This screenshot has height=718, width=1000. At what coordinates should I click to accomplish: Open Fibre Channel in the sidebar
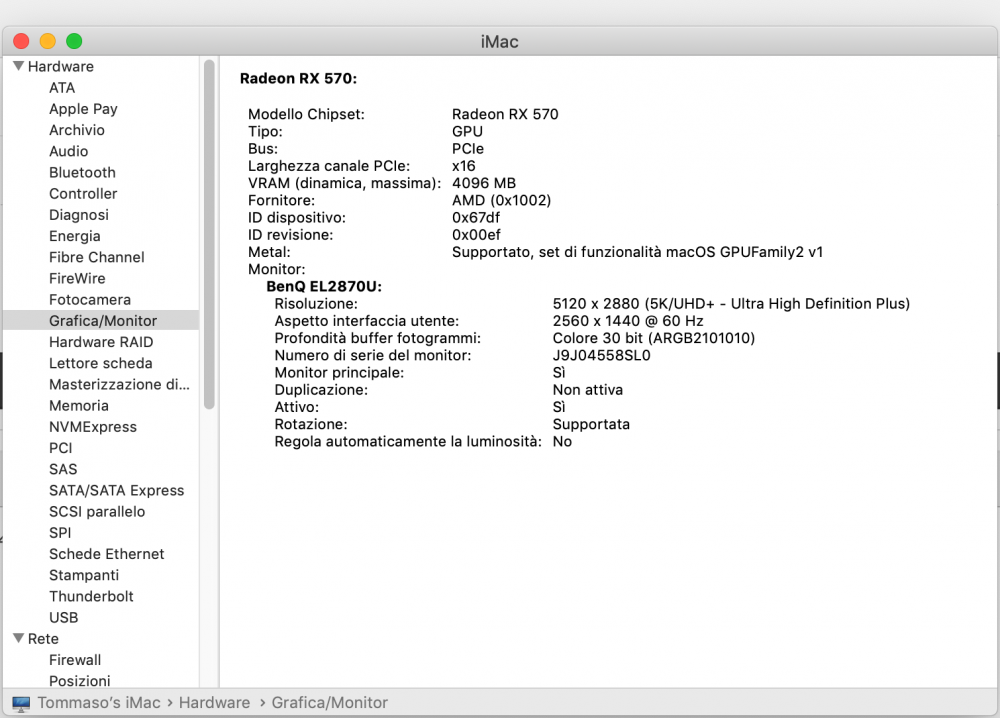[x=96, y=257]
